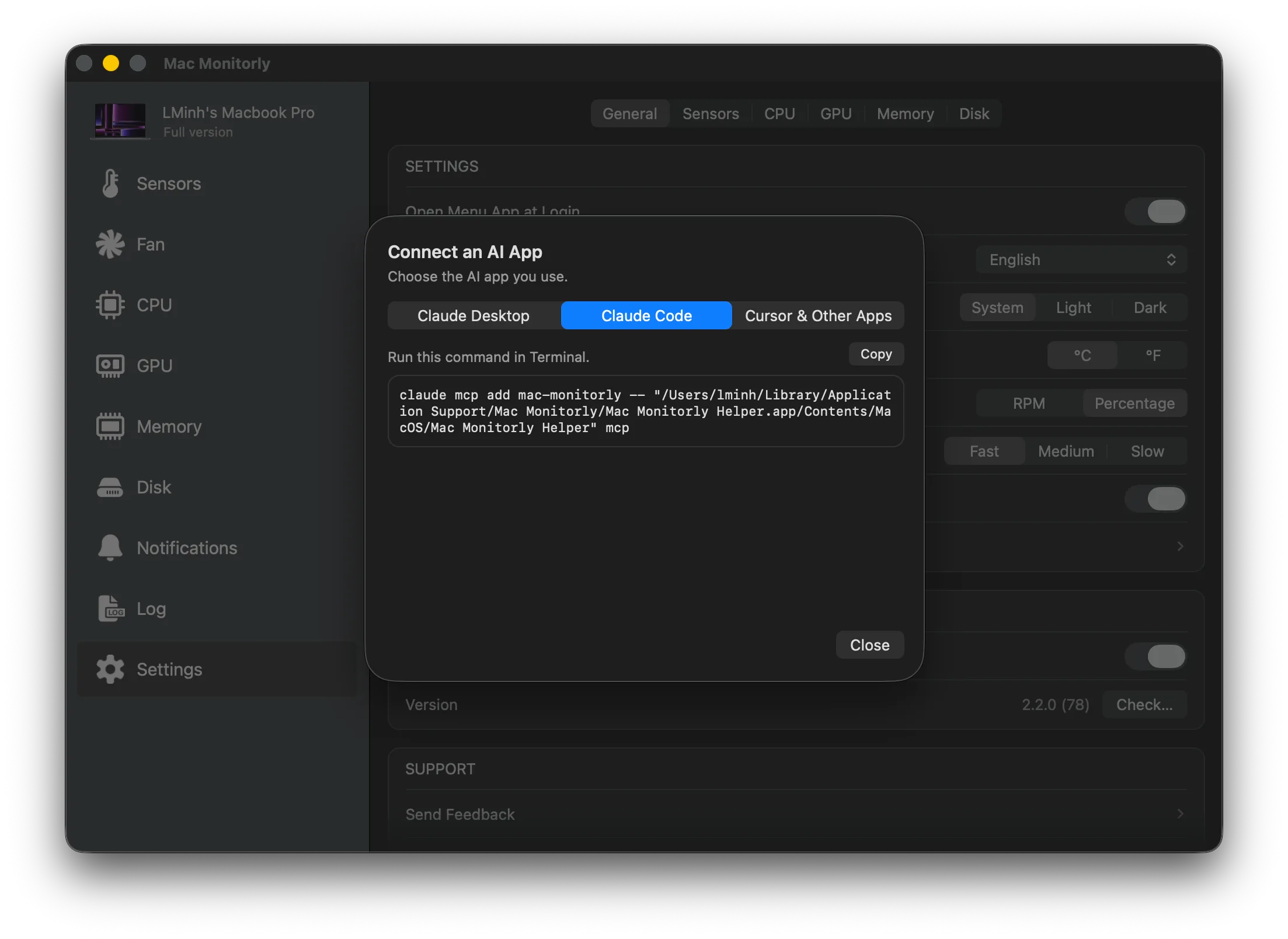Switch to Cursor & Other Apps tab

(x=818, y=315)
